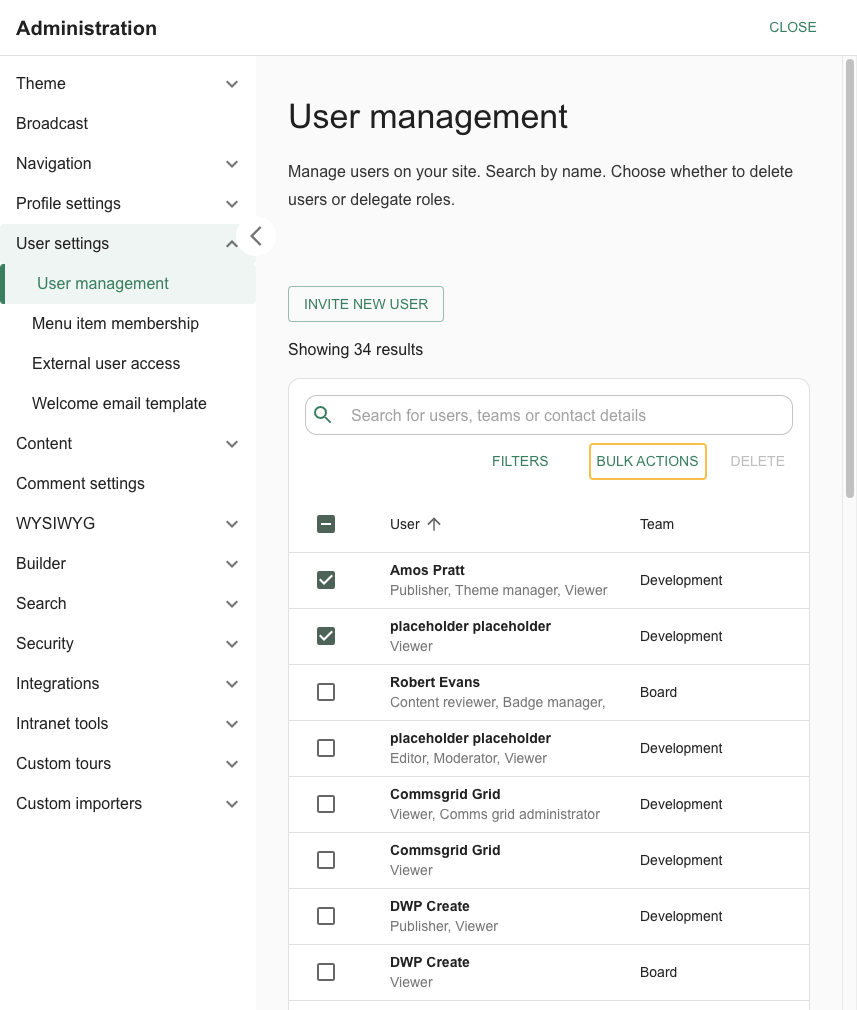Check the DWP Create Publisher row checkbox

click(326, 916)
